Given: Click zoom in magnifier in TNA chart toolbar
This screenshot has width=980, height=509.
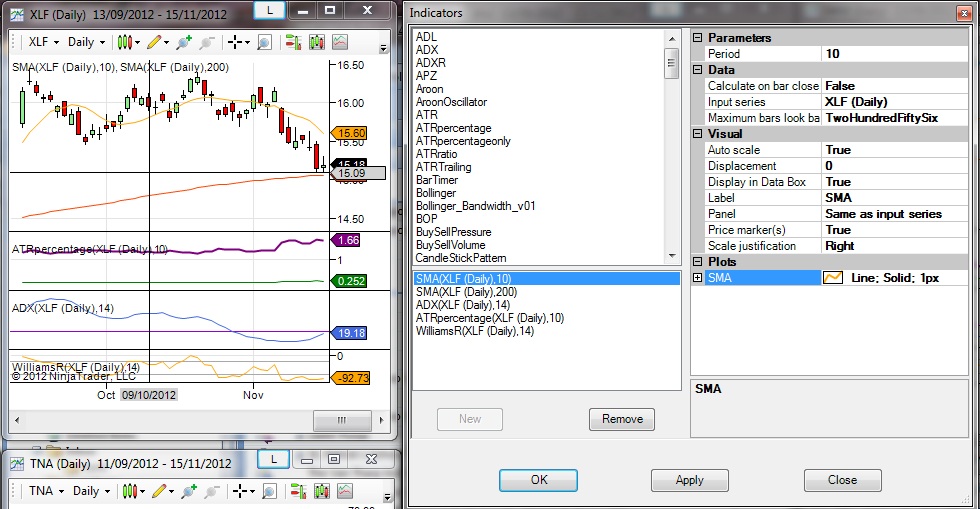Looking at the screenshot, I should point(189,491).
